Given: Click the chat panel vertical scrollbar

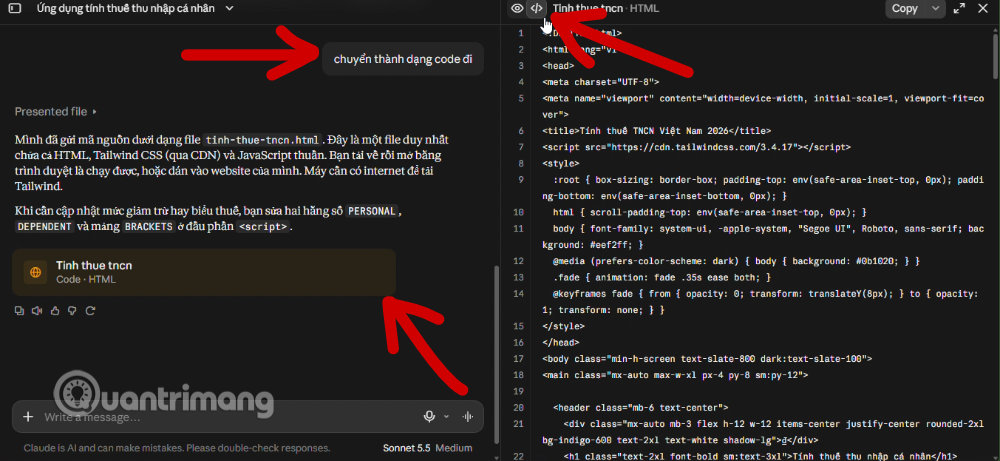Looking at the screenshot, I should click(x=496, y=354).
